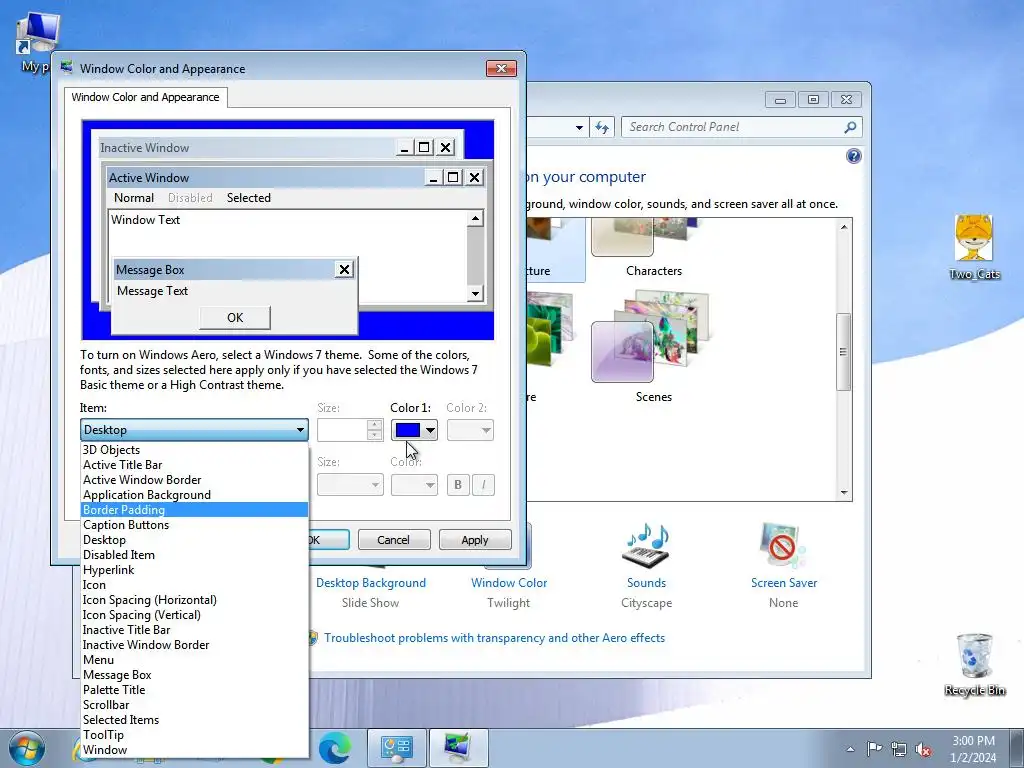This screenshot has width=1024, height=768.
Task: Select Icon Spacing (Horizontal) entry
Action: coord(194,600)
